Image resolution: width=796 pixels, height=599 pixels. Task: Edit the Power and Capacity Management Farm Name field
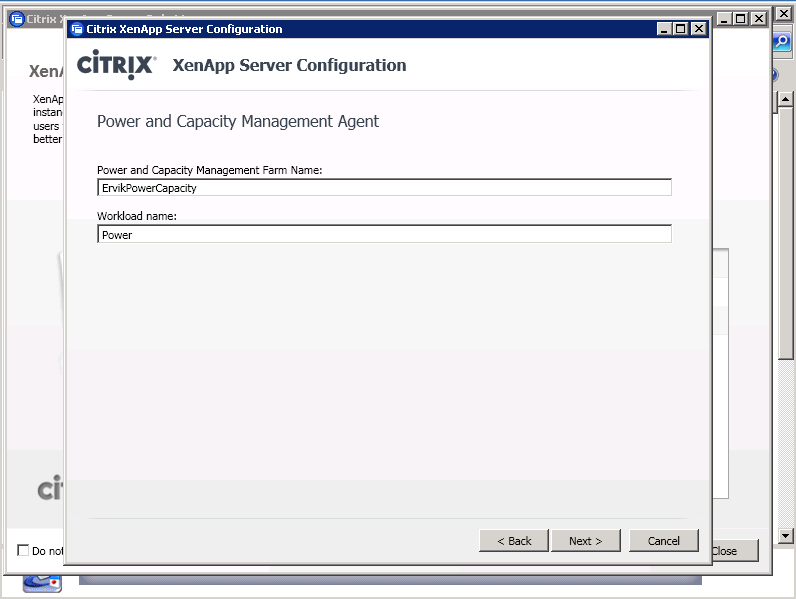point(384,187)
